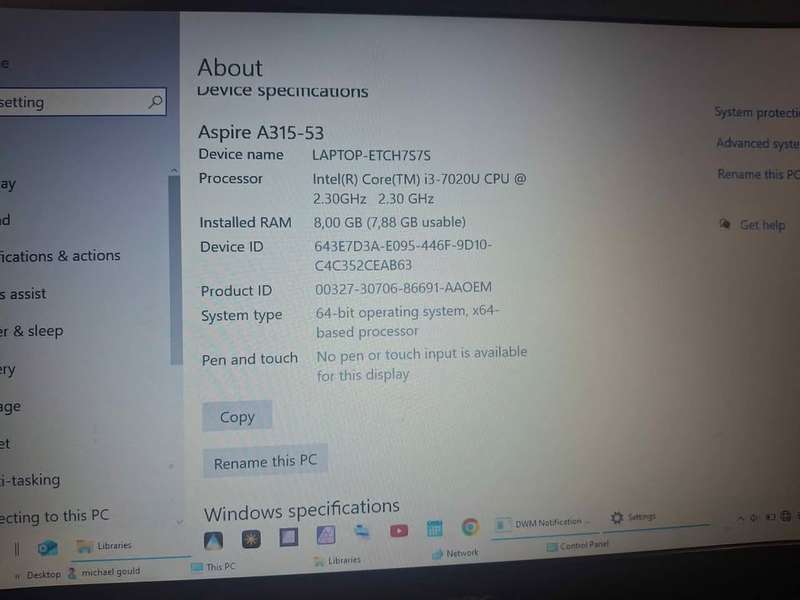The width and height of the screenshot is (800, 600).
Task: Open the System protection link
Action: 757,112
